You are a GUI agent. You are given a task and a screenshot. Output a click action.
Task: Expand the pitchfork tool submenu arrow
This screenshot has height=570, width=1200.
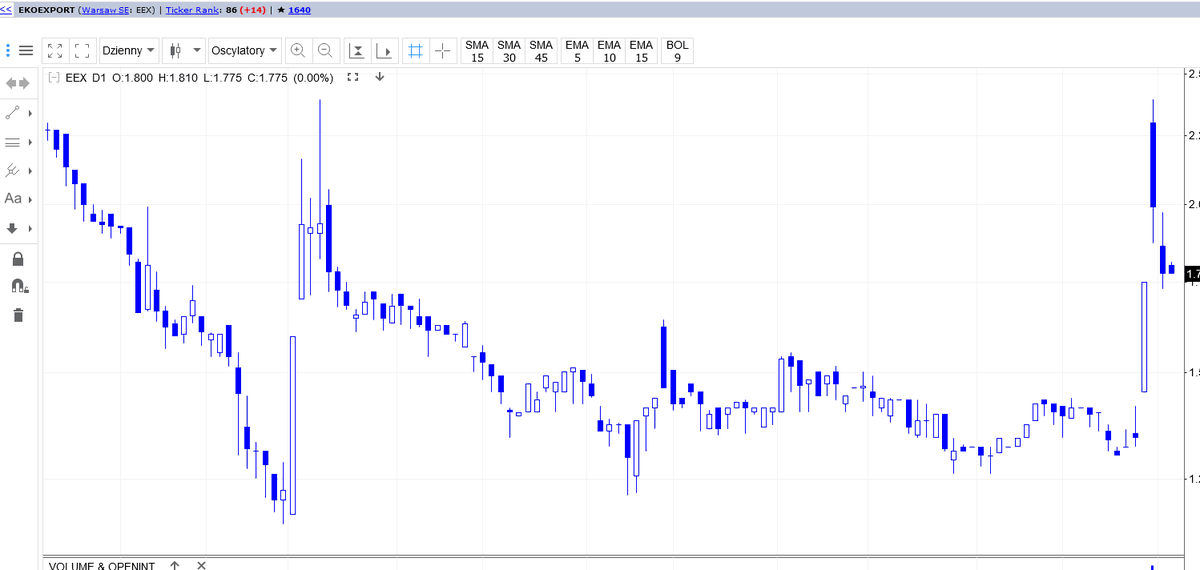(31, 171)
